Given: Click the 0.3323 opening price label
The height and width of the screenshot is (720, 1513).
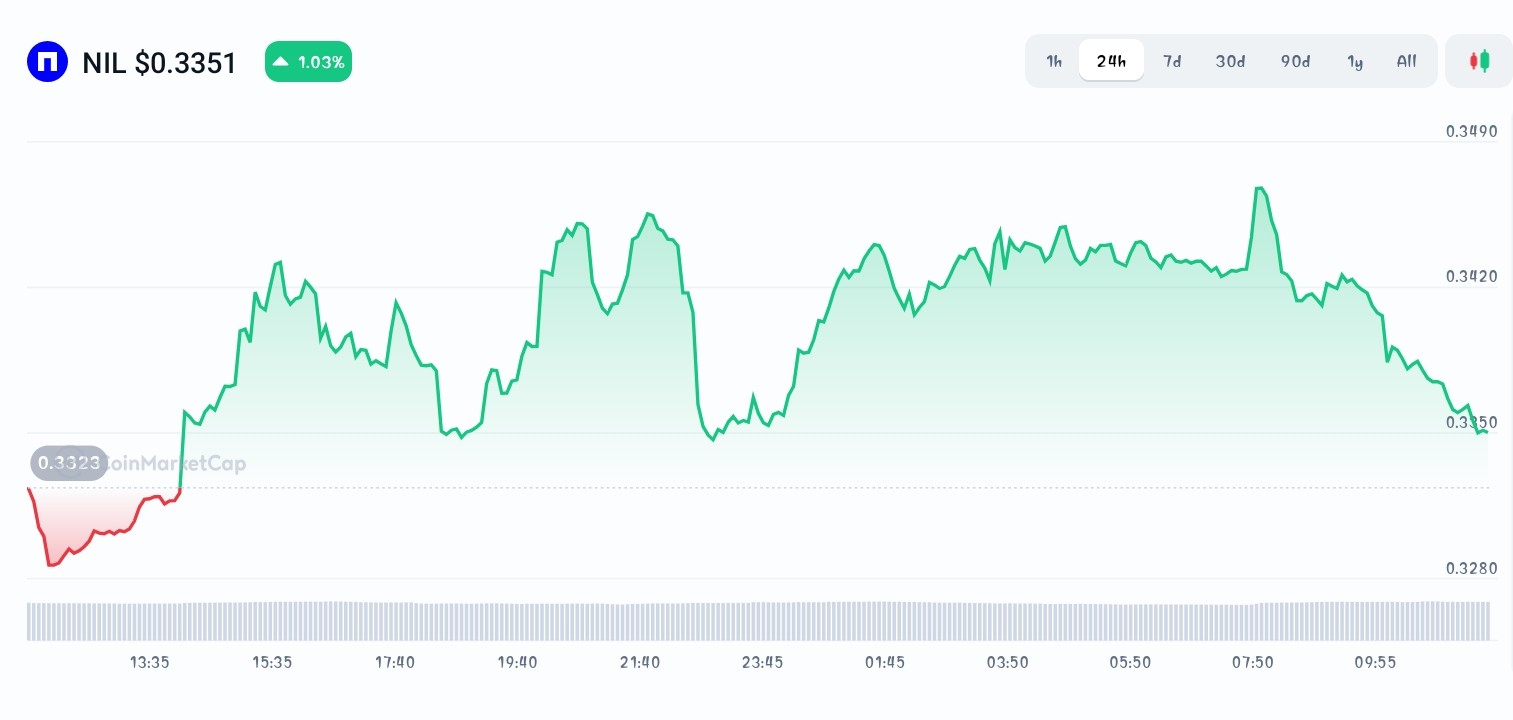Looking at the screenshot, I should (x=69, y=463).
